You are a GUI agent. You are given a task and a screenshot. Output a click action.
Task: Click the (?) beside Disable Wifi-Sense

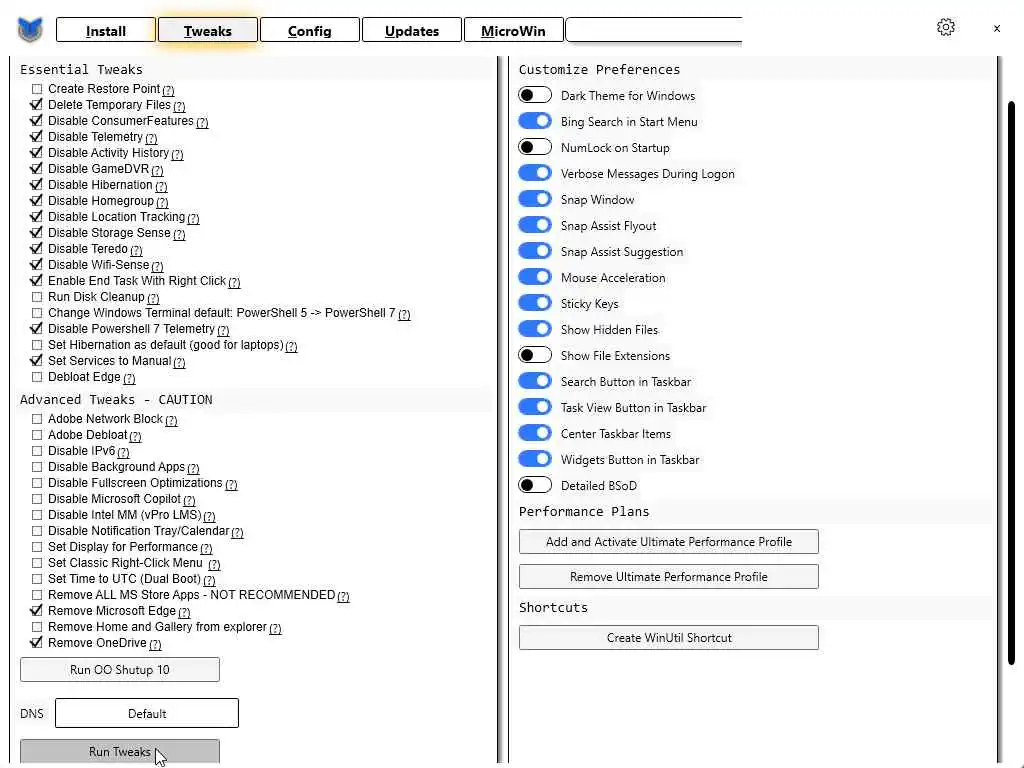pos(157,266)
